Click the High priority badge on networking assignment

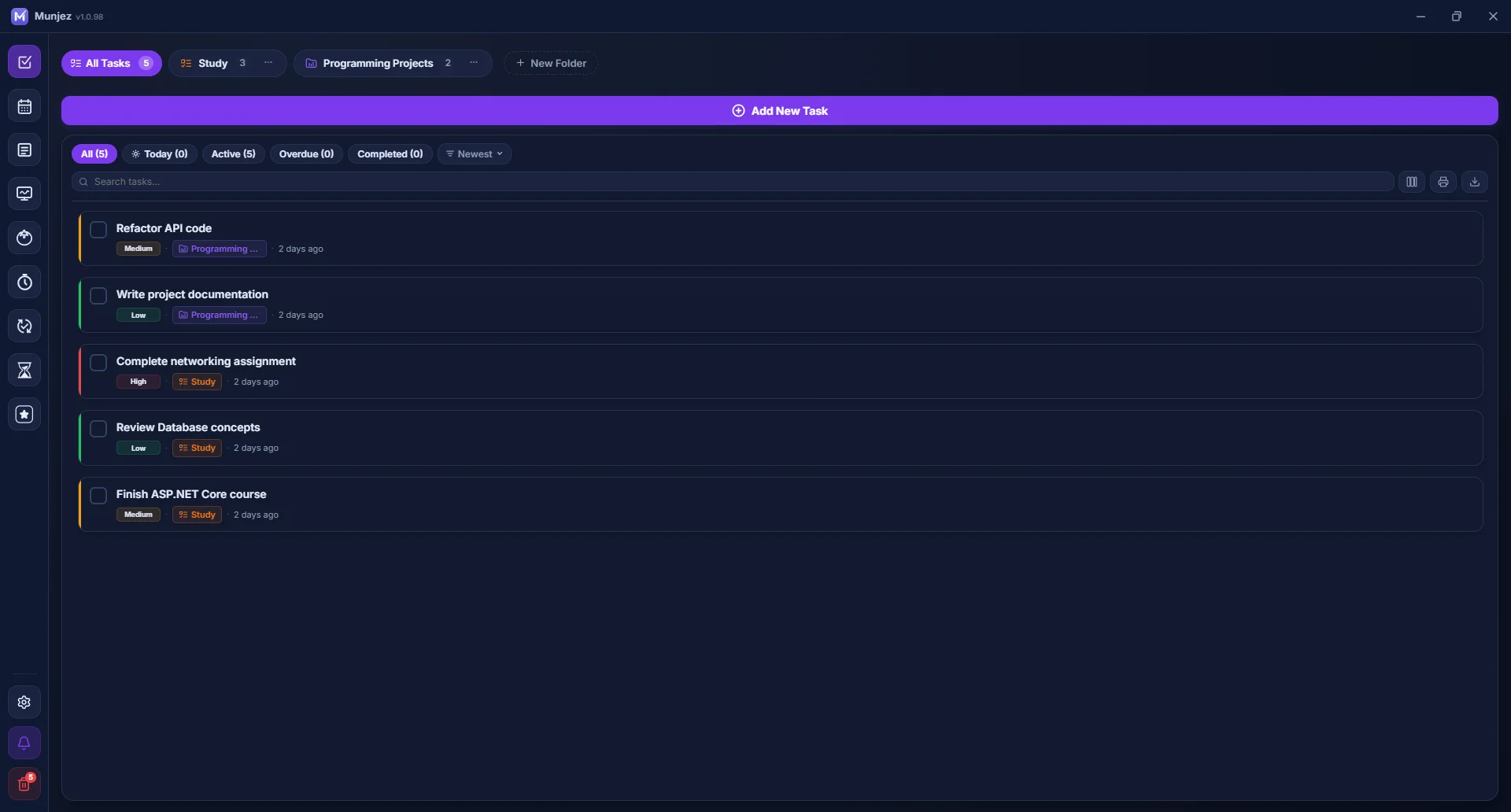click(x=139, y=382)
